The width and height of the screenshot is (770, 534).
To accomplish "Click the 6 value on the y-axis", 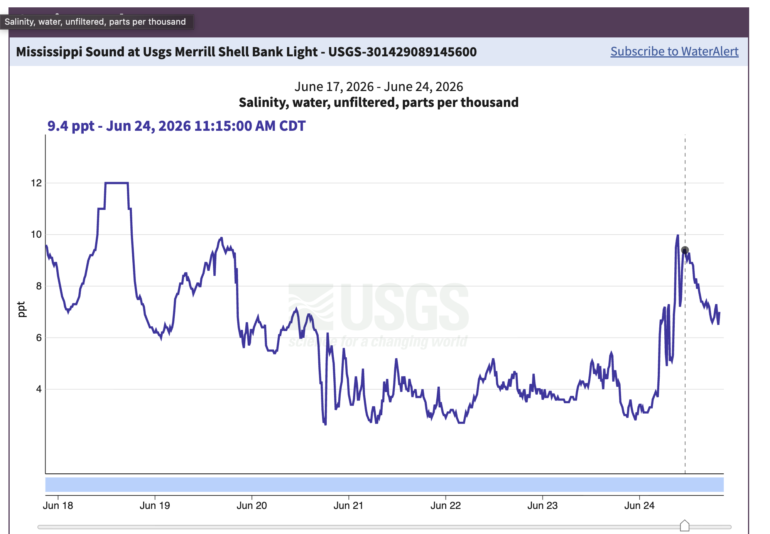I will 39,337.
